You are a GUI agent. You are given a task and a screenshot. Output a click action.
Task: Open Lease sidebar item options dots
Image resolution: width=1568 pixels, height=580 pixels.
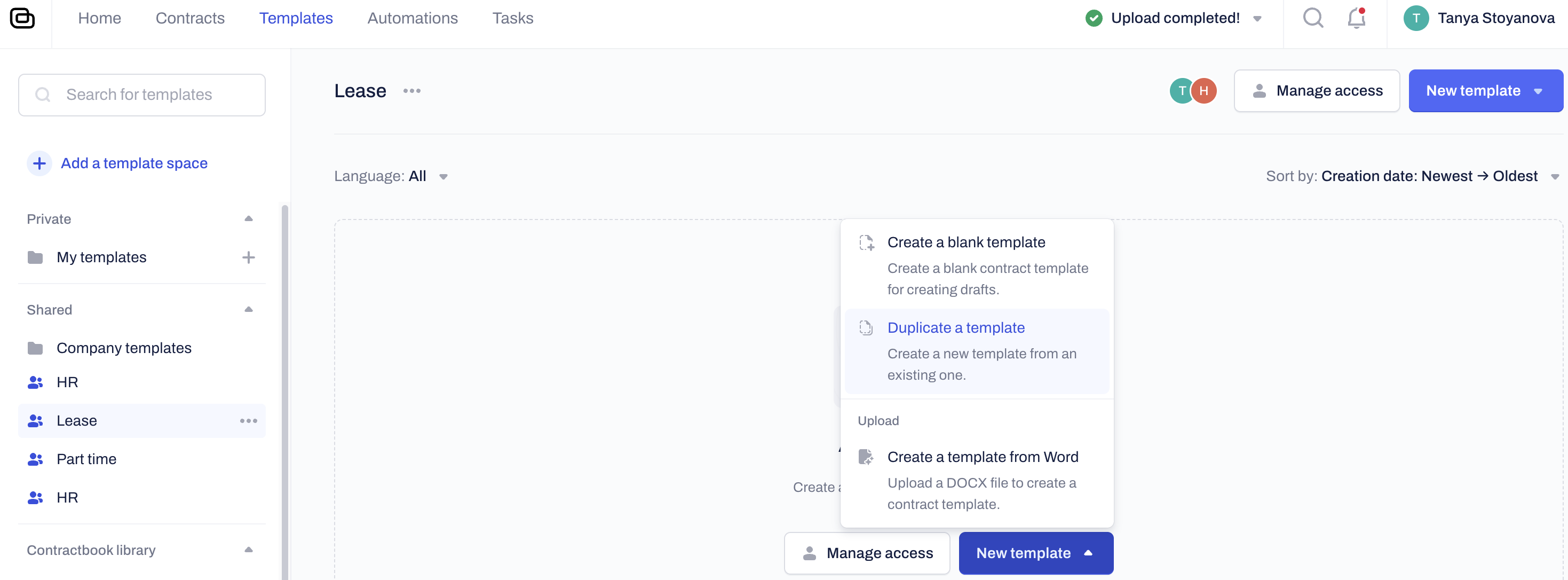[x=248, y=421]
